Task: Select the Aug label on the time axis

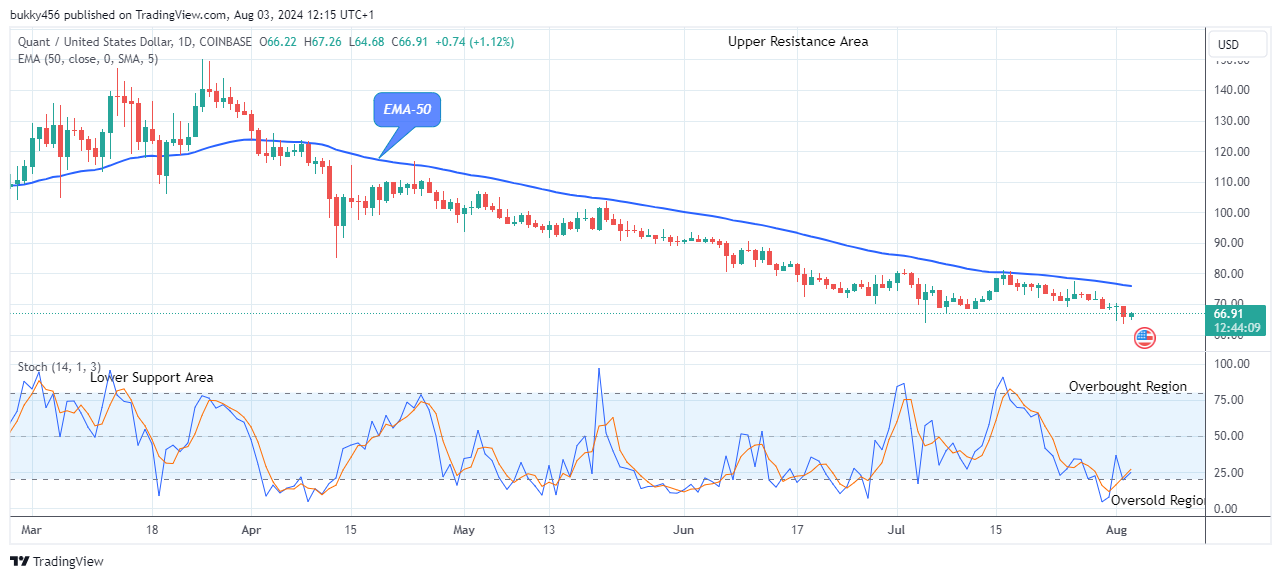Action: coord(1116,530)
